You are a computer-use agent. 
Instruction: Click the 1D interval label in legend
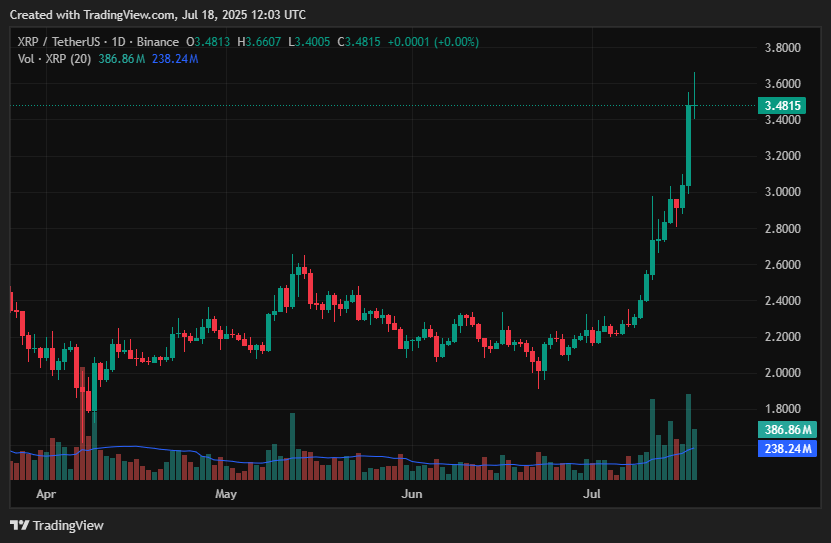(x=119, y=42)
